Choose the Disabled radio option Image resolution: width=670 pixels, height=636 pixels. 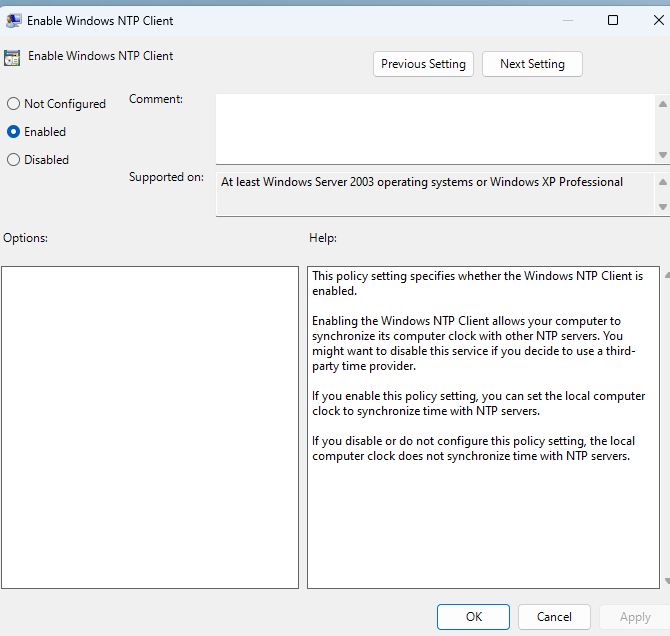click(x=14, y=159)
